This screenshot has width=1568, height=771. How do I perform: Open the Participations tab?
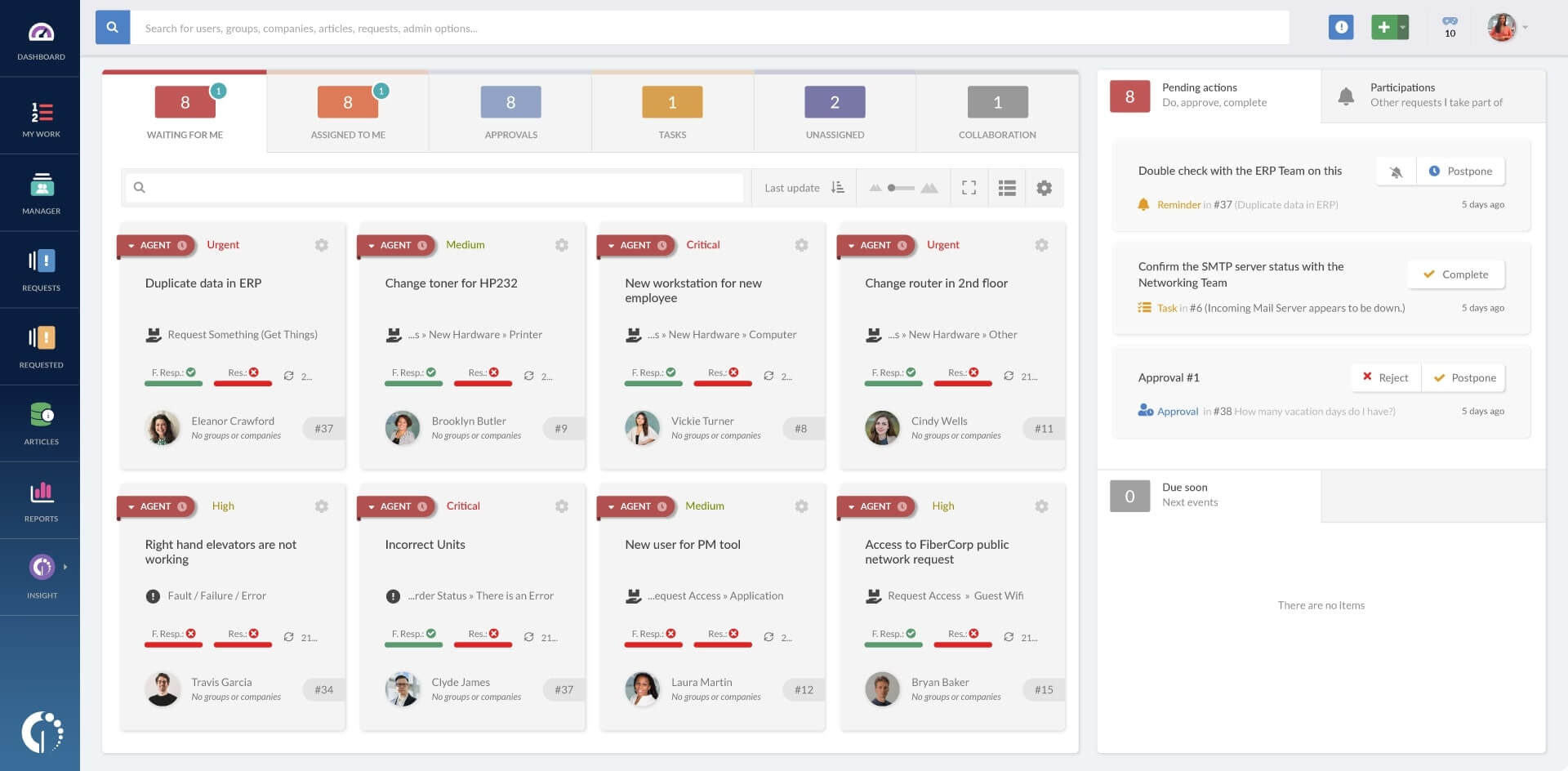pos(1435,95)
